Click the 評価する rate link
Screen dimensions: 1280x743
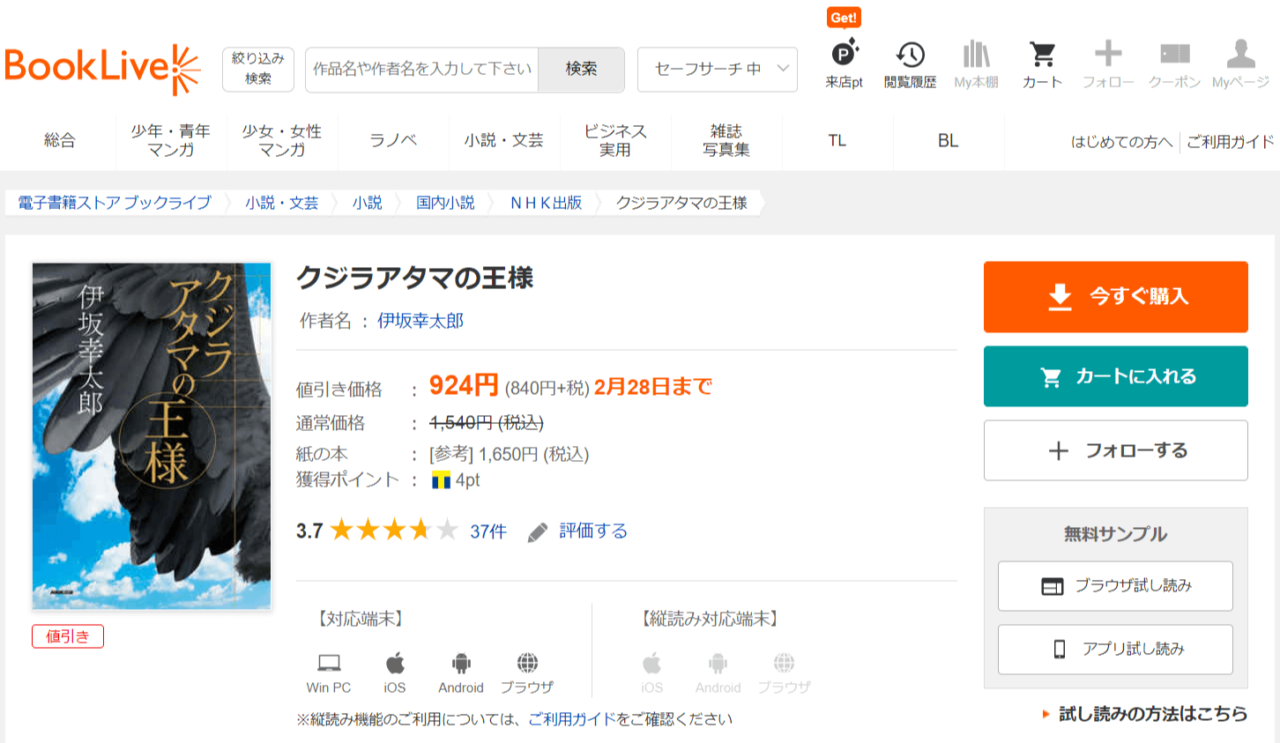(593, 531)
